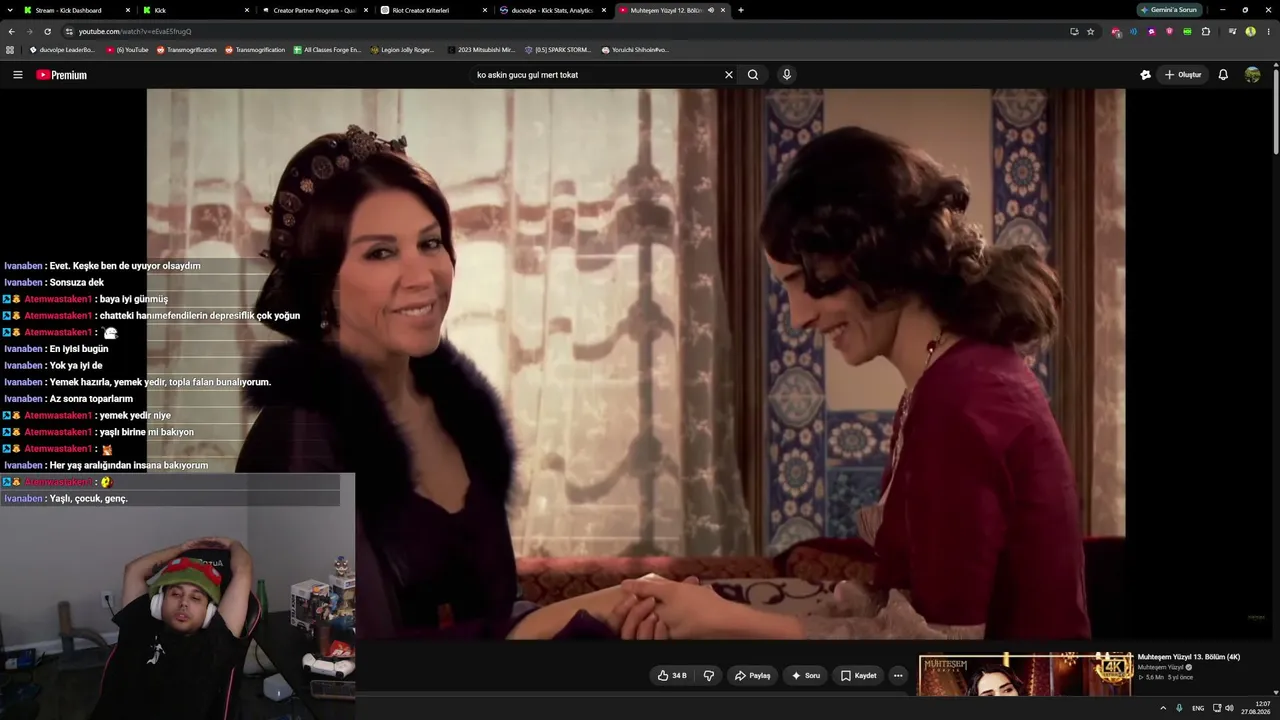Open Legion Jolly Roger bookmark

click(x=402, y=50)
